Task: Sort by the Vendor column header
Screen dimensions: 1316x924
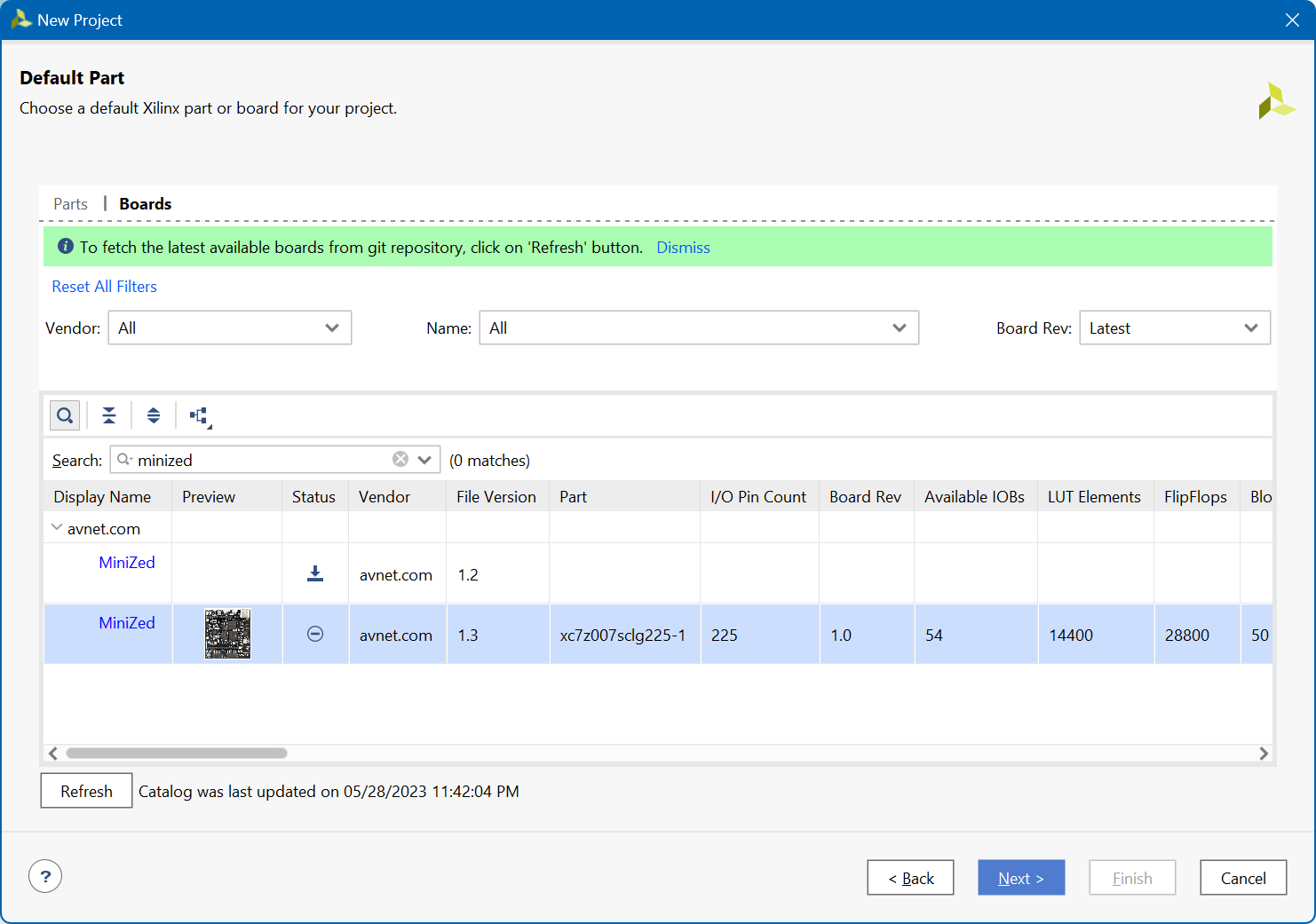Action: pos(397,496)
